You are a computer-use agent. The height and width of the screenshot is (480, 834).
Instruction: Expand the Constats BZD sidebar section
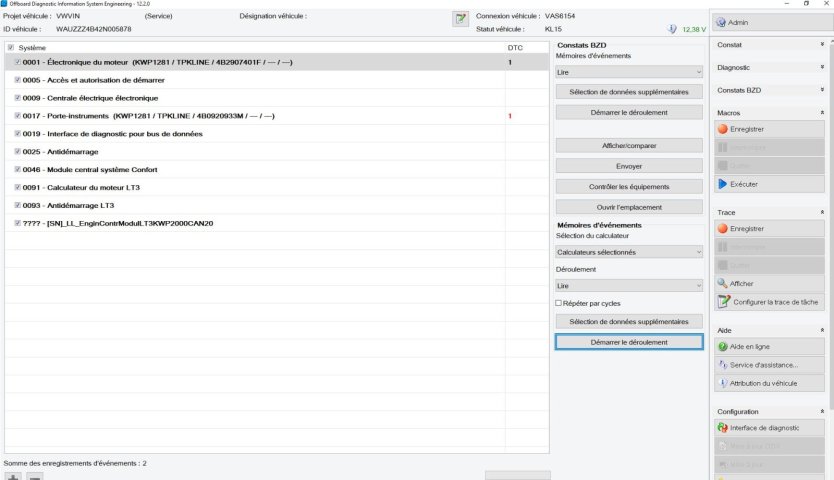[x=822, y=90]
